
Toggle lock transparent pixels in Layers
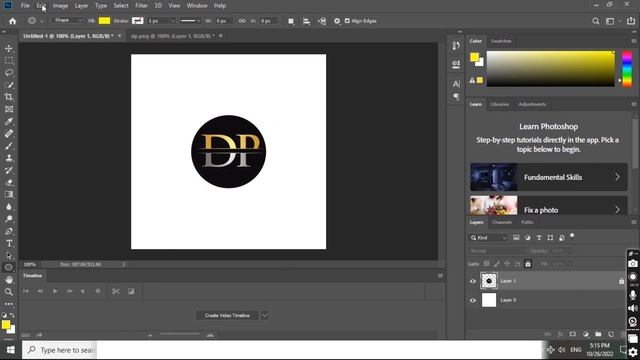point(486,264)
